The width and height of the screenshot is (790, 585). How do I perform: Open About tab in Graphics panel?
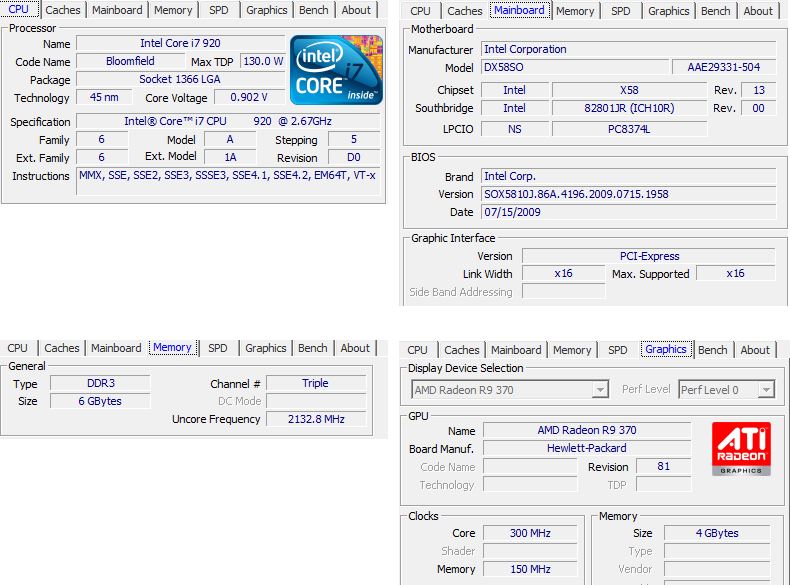pos(755,350)
